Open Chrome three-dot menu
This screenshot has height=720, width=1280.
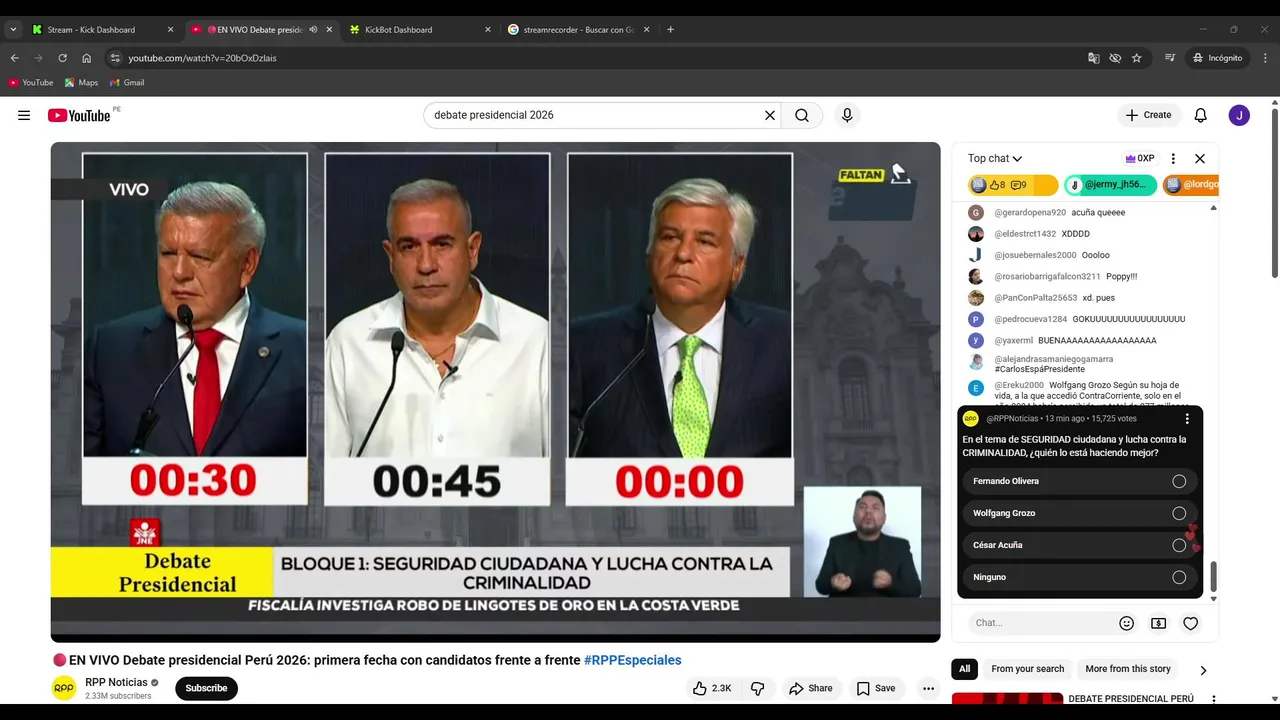coord(1266,58)
